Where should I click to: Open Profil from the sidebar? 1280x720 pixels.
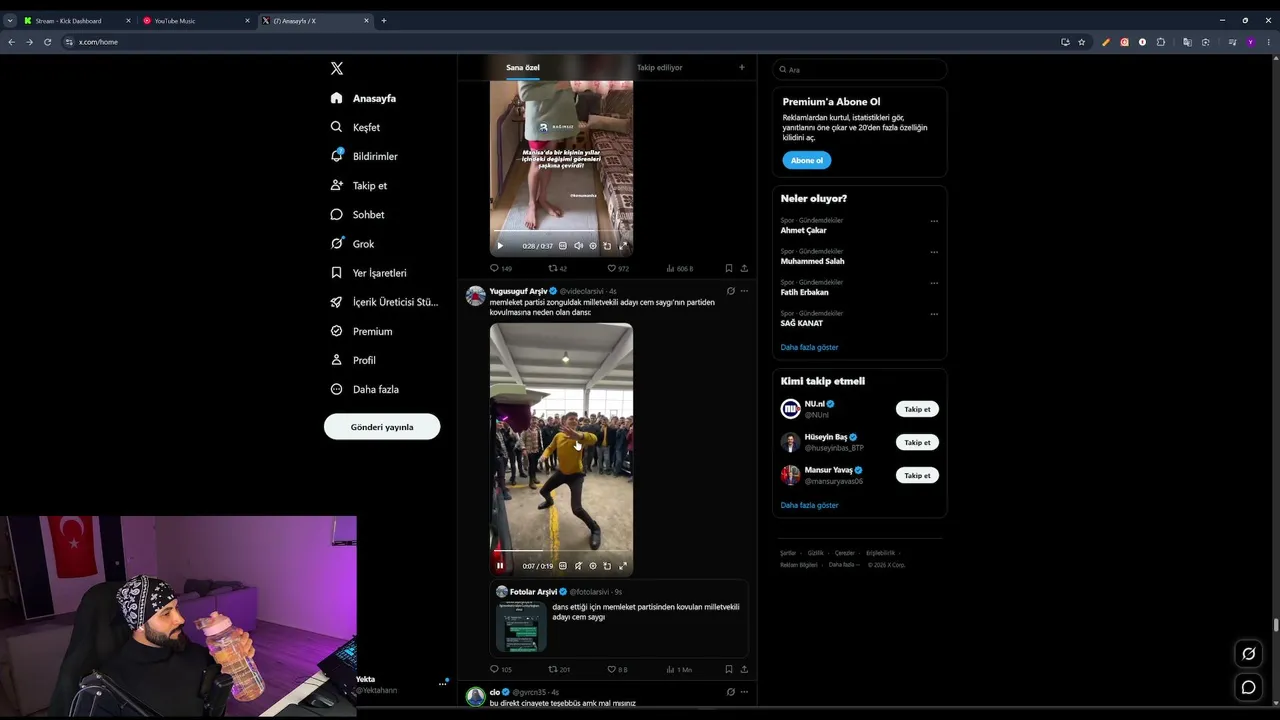[353, 360]
